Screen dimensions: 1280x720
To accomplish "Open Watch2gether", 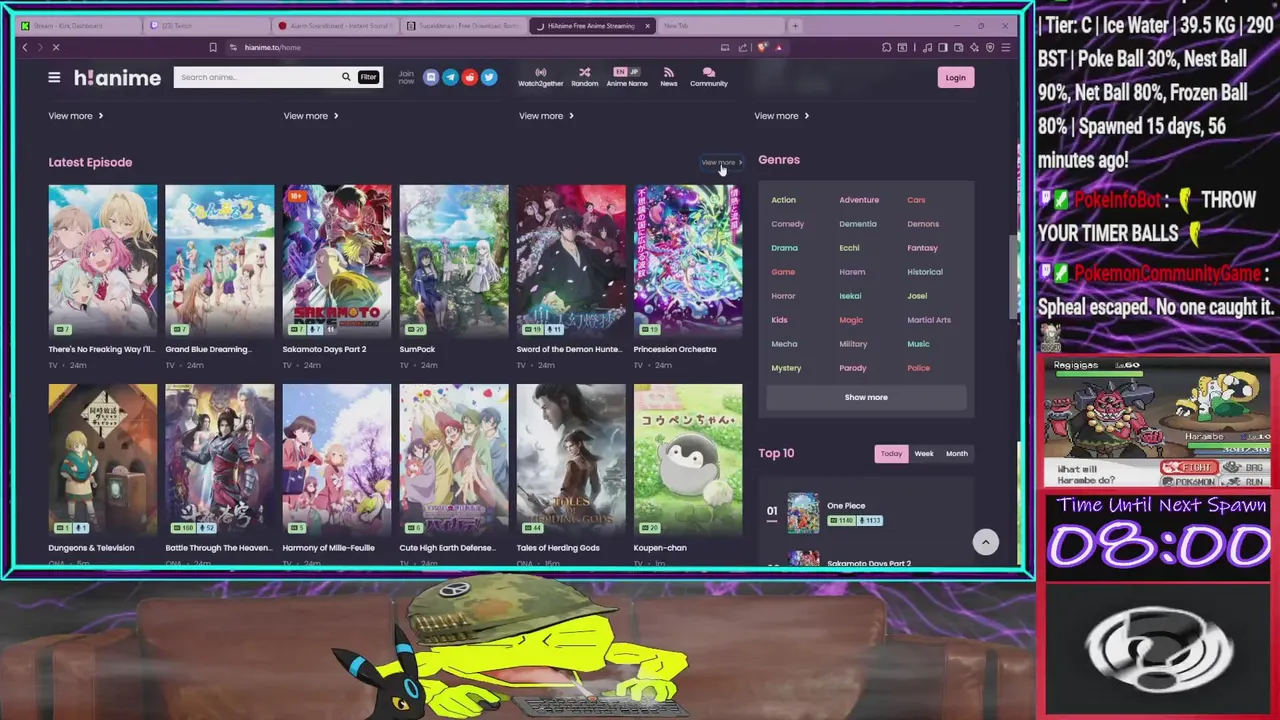I will 540,77.
